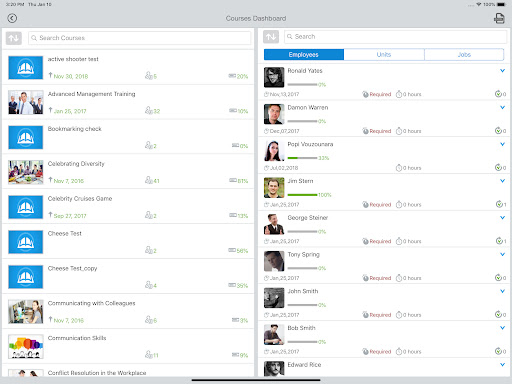Image resolution: width=512 pixels, height=384 pixels.
Task: Print the Courses Dashboard report
Action: pos(499,18)
